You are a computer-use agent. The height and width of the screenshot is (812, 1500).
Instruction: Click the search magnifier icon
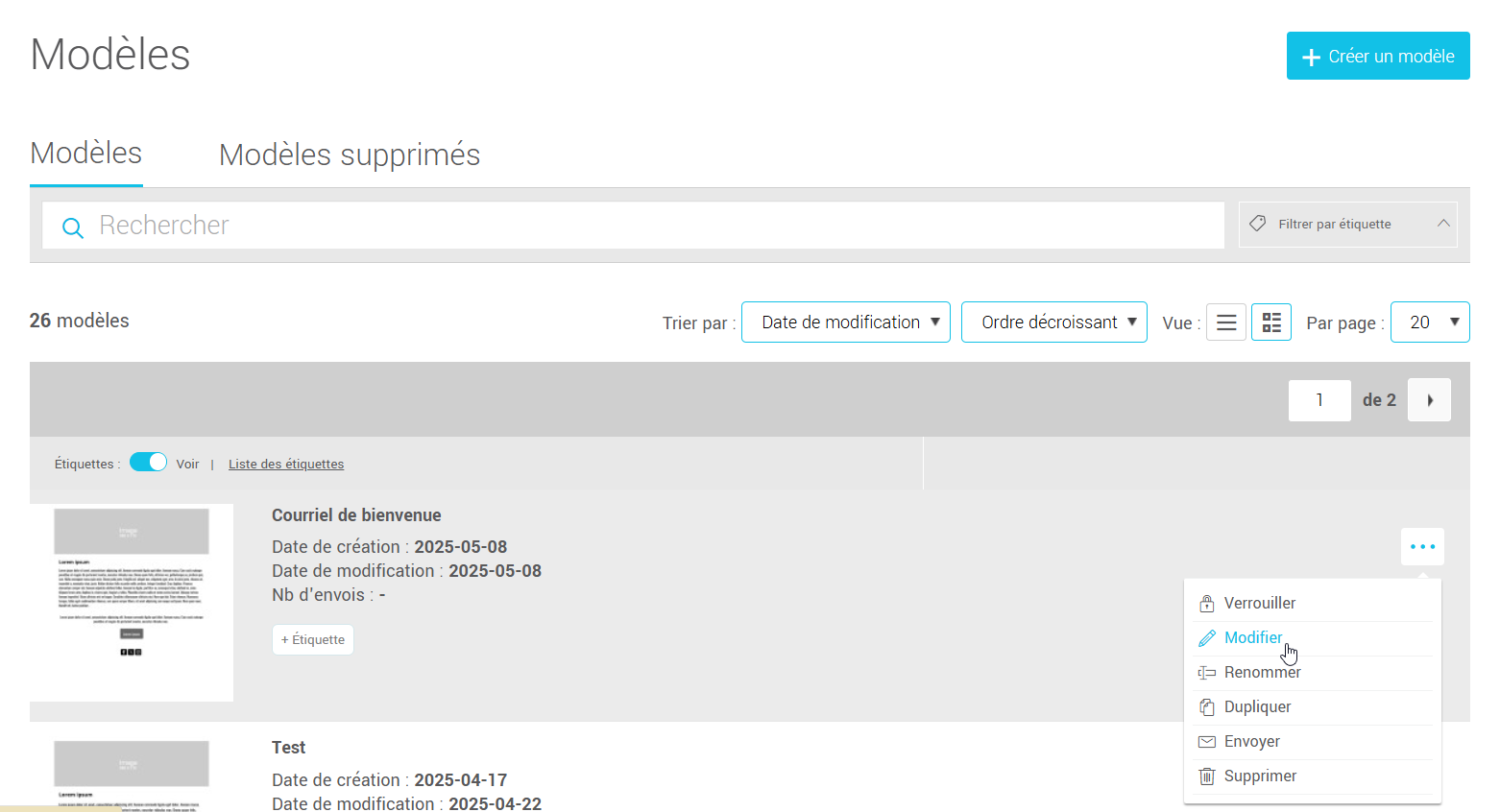coord(72,227)
